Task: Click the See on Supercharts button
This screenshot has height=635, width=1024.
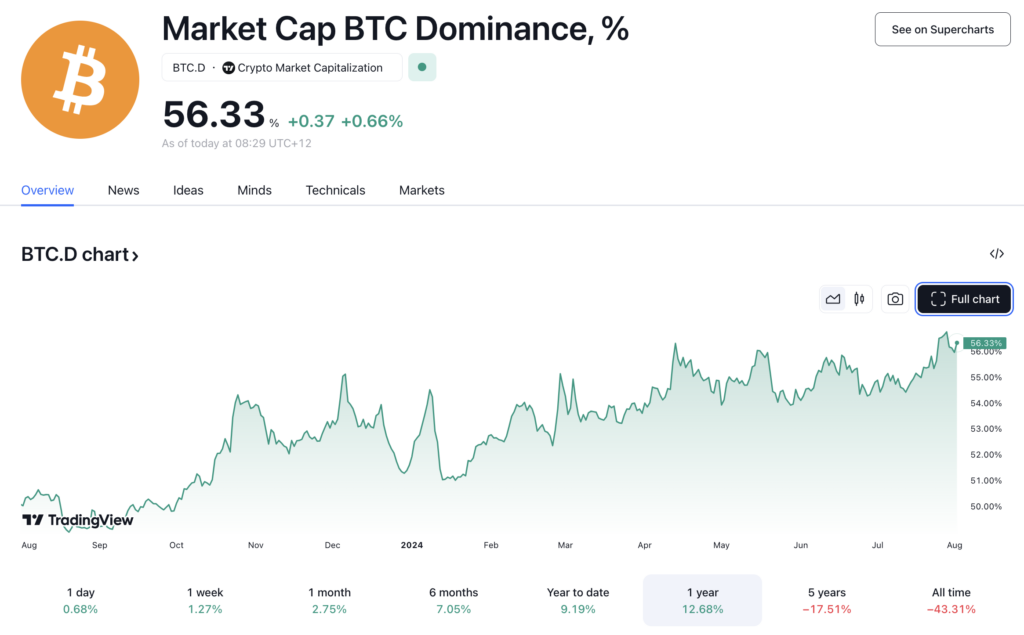Action: pos(942,30)
